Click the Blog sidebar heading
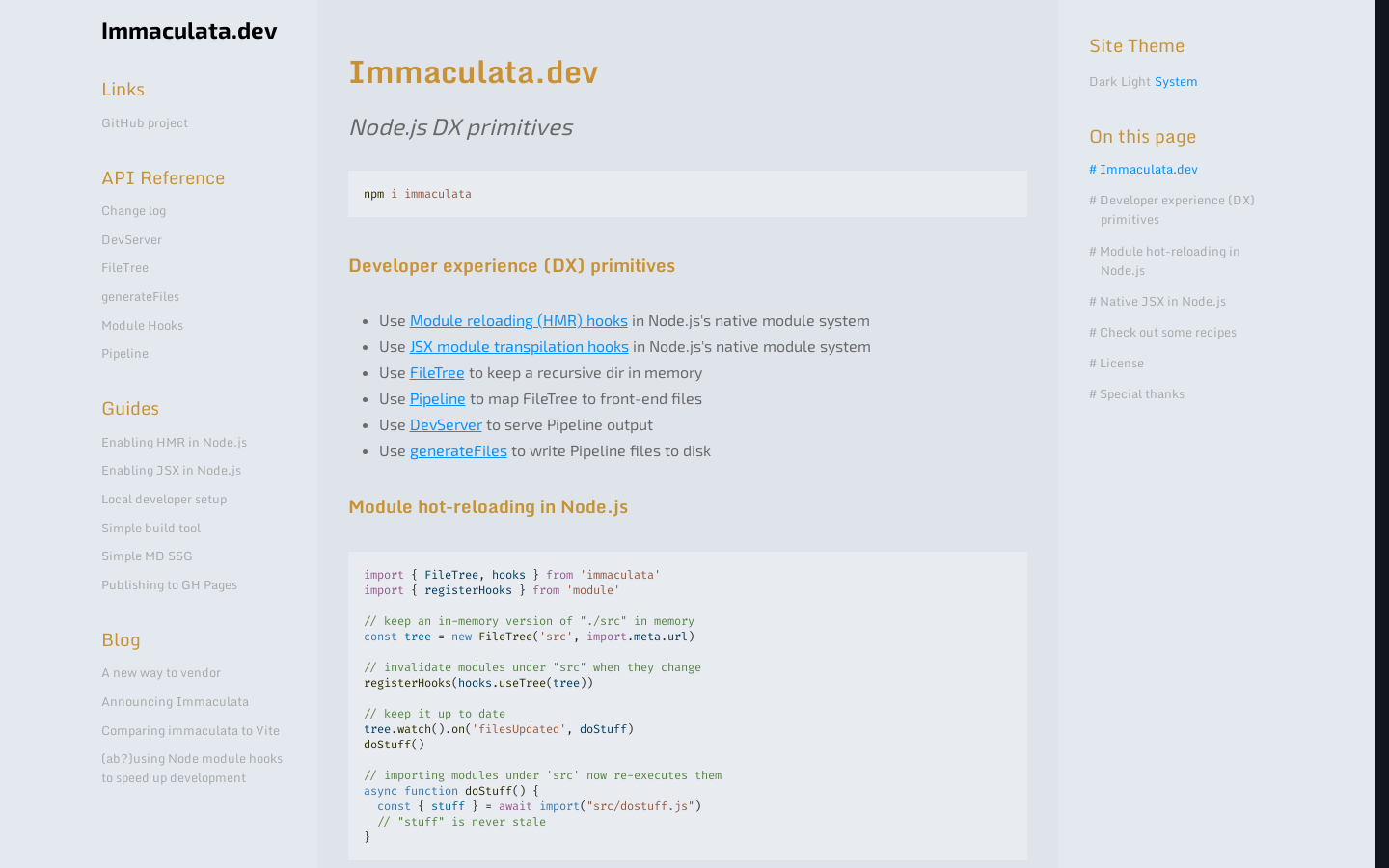 coord(121,640)
